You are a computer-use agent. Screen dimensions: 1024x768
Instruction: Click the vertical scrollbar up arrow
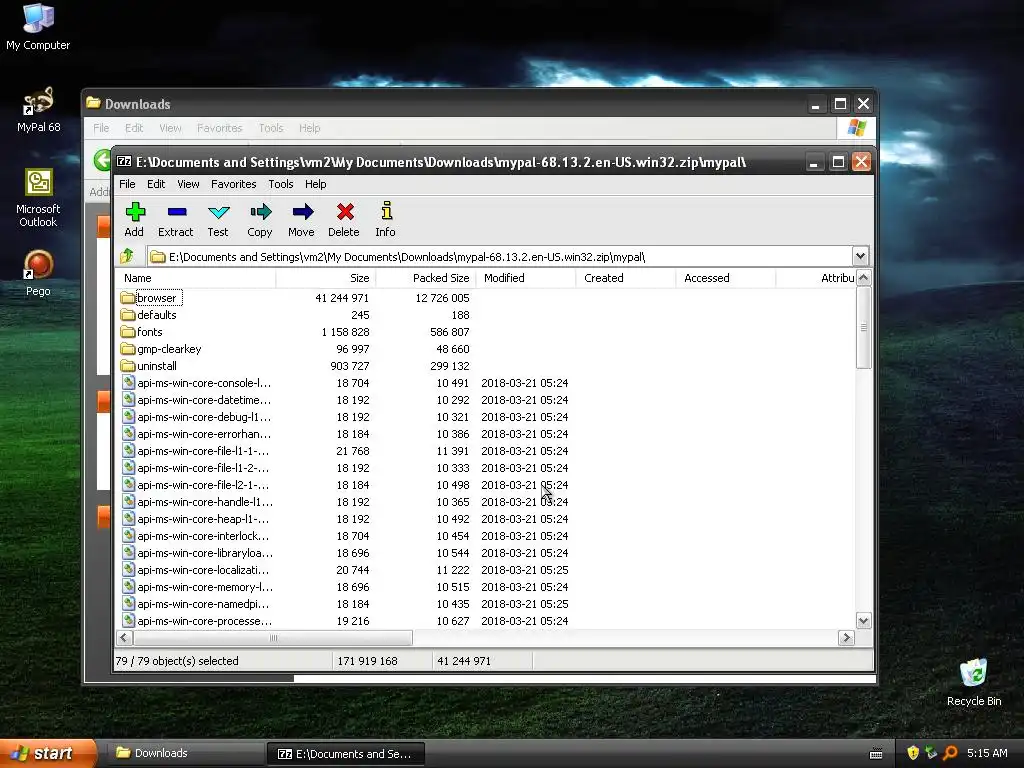863,278
